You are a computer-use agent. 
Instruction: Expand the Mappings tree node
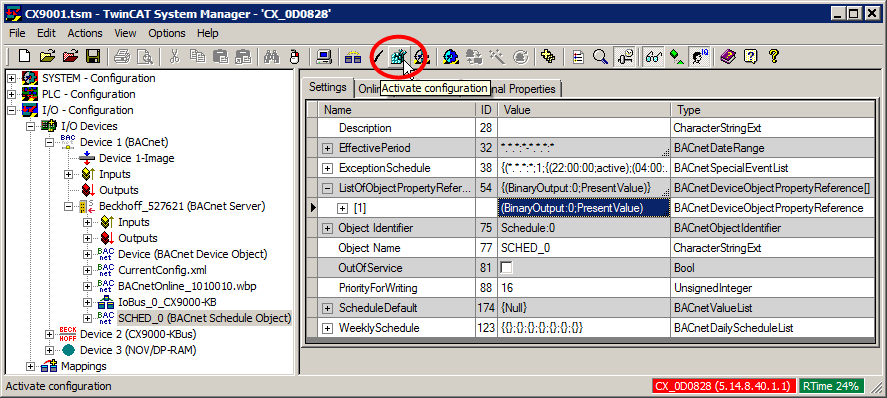point(30,366)
